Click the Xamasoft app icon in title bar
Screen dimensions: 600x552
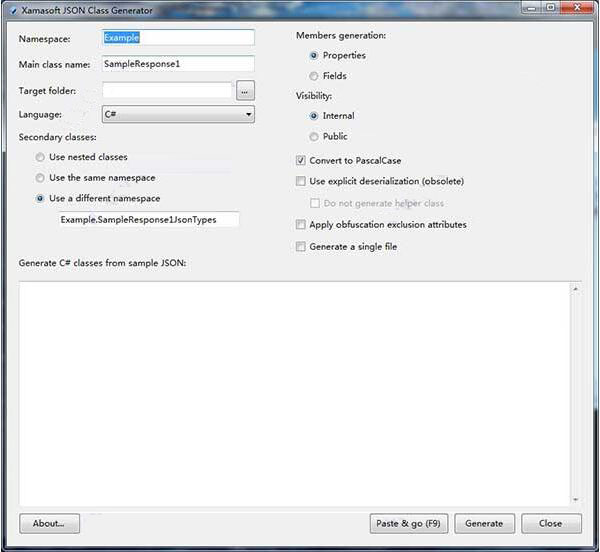[x=14, y=11]
